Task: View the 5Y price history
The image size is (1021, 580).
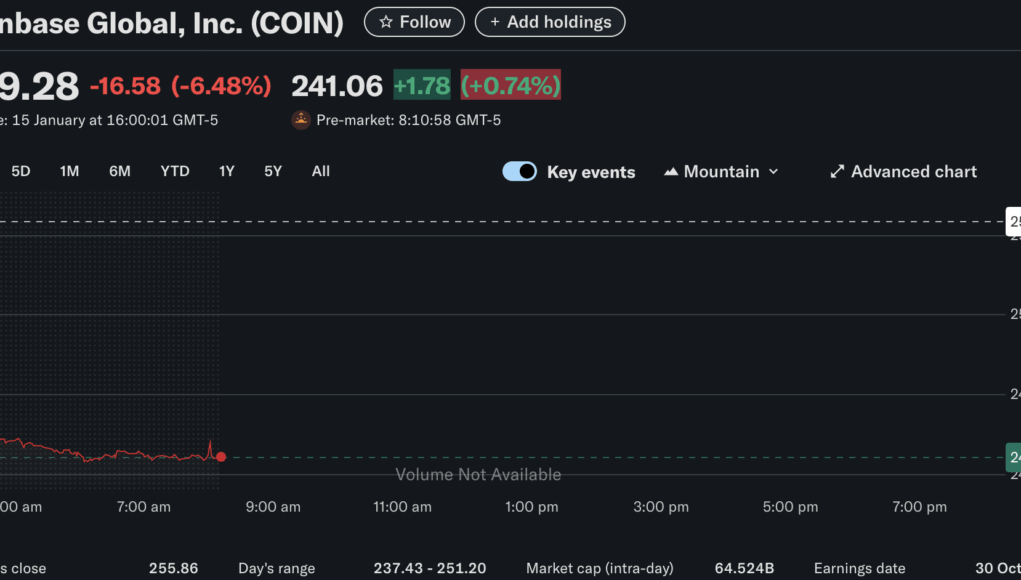Action: (x=273, y=171)
